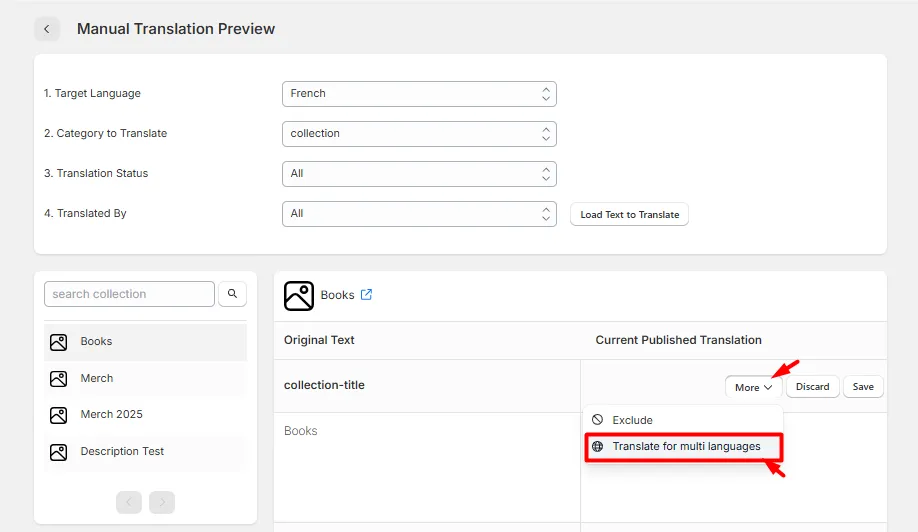Click the Save button

point(863,386)
